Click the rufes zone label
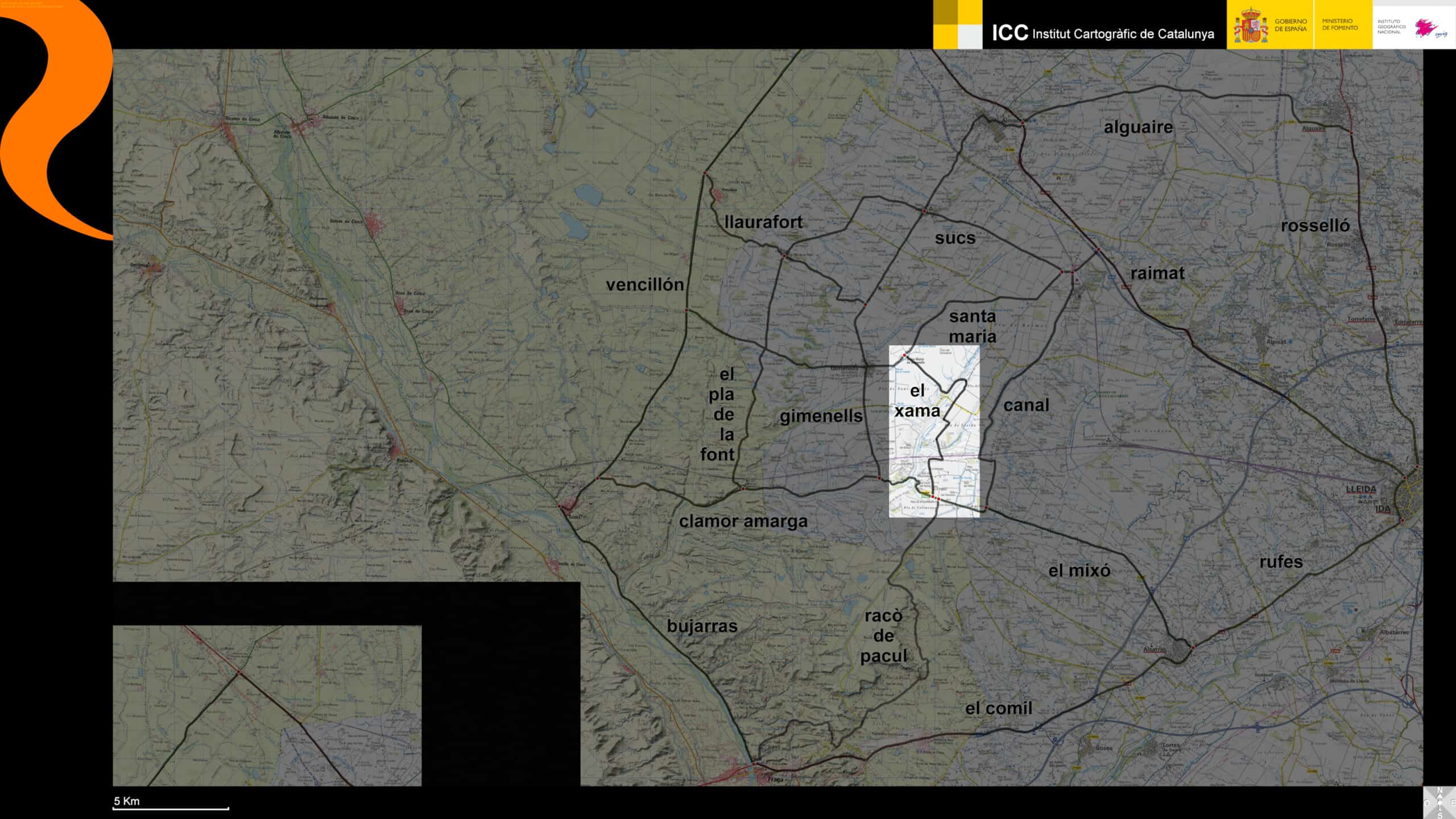The height and width of the screenshot is (819, 1456). [x=1281, y=562]
